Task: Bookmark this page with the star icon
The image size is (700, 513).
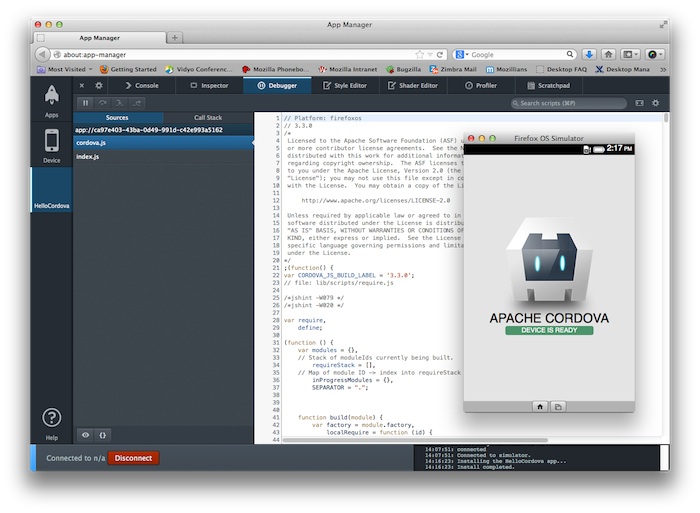Action: (420, 54)
